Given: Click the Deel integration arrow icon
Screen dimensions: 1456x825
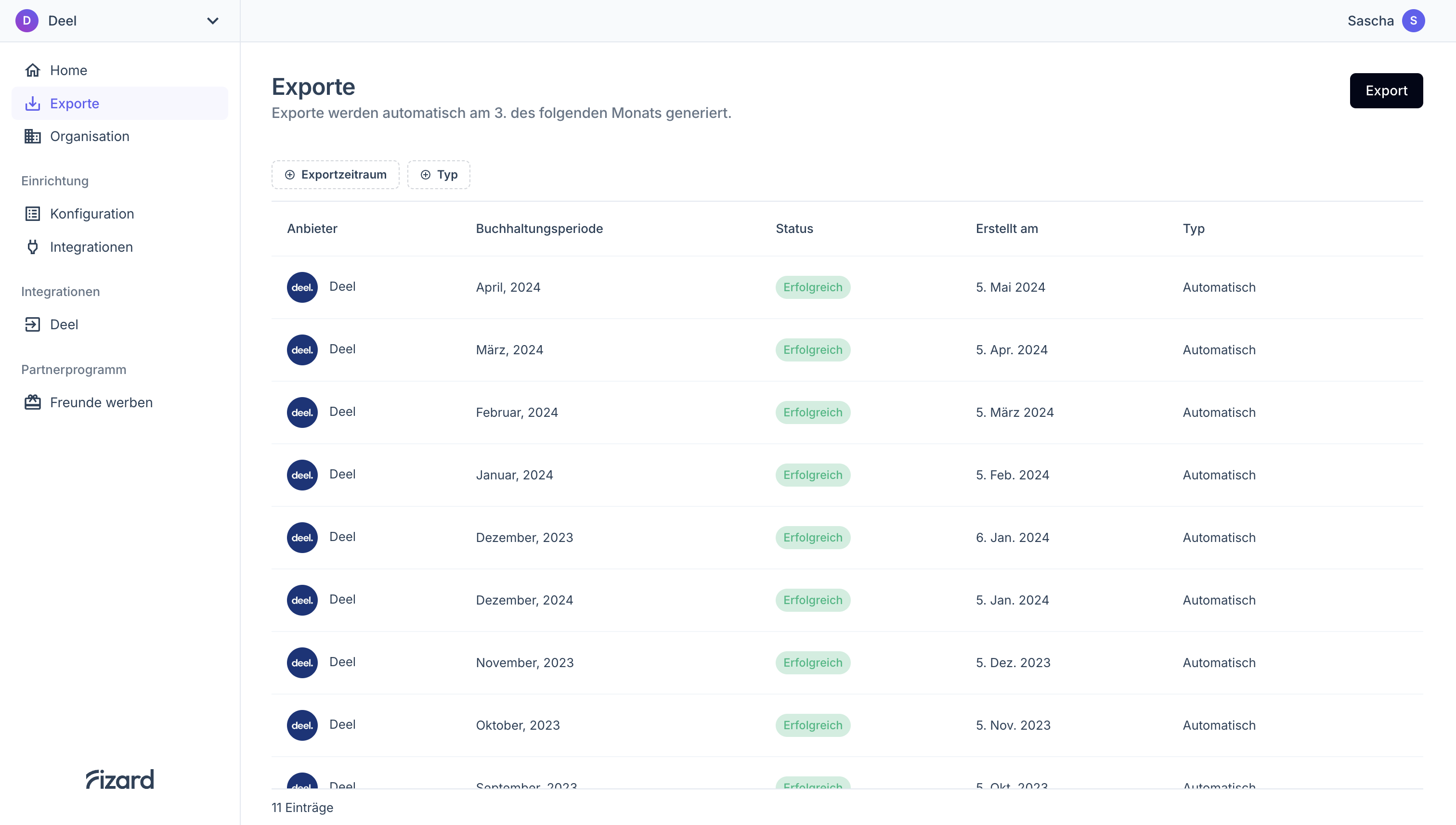Looking at the screenshot, I should pos(32,324).
